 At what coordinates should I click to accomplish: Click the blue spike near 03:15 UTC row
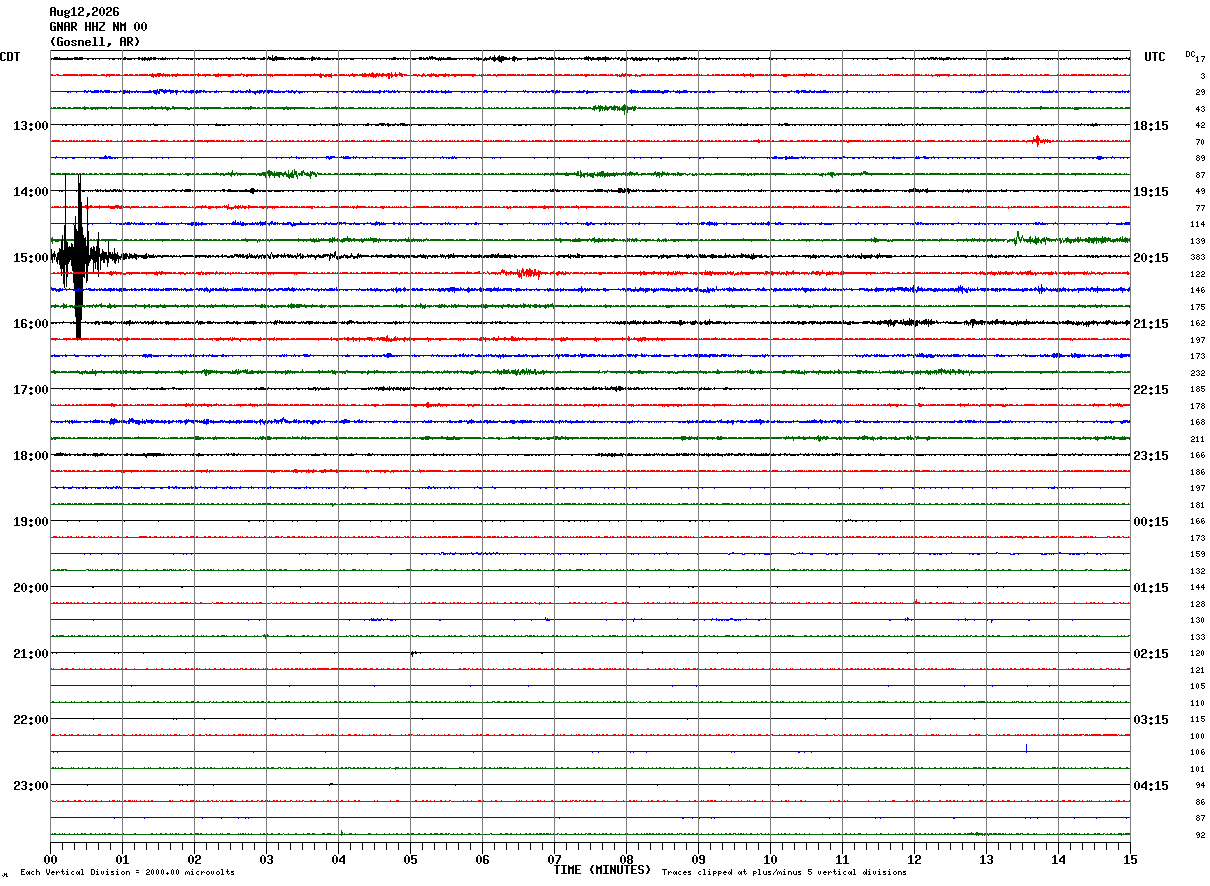(x=1026, y=748)
